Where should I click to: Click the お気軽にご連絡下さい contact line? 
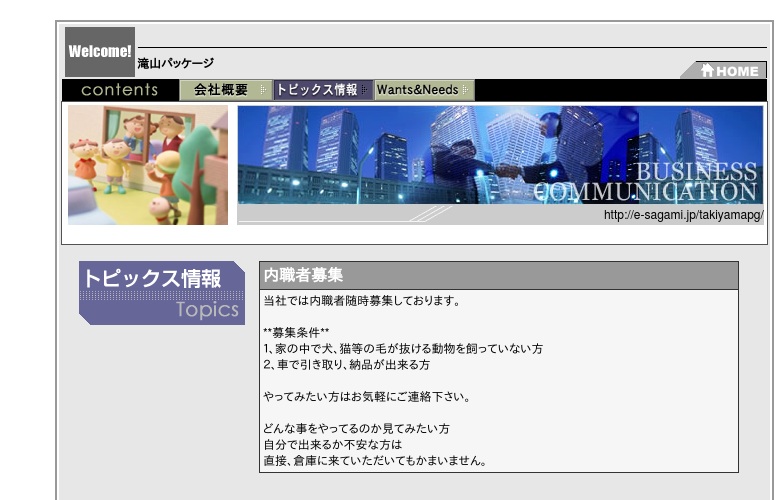pyautogui.click(x=366, y=397)
